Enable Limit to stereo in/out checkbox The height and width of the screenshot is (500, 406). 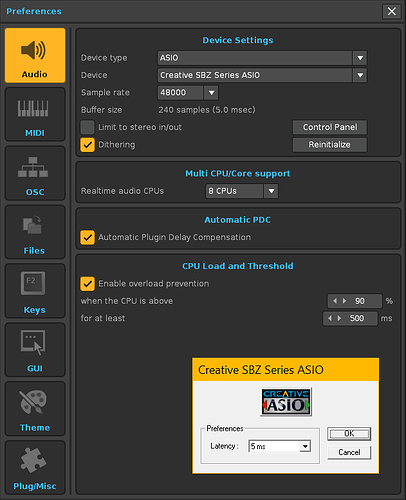87,127
